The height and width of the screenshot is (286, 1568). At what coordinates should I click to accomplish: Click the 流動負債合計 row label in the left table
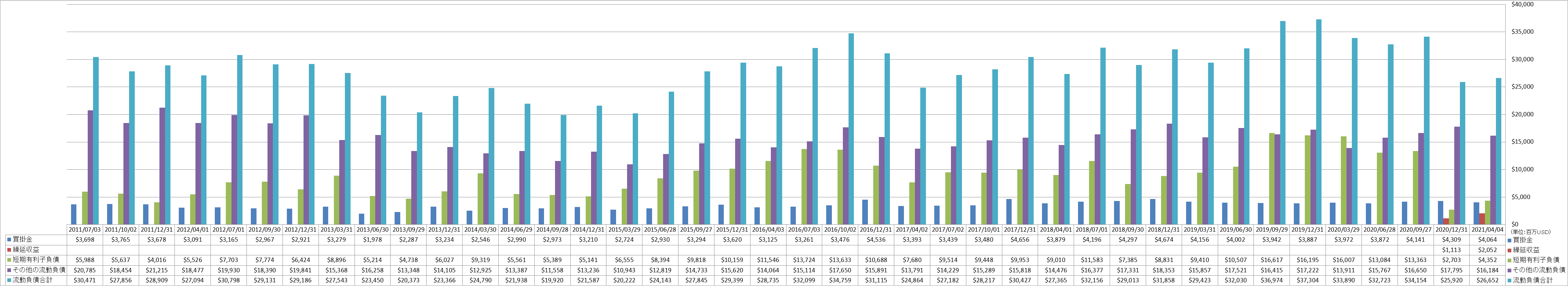(33, 281)
